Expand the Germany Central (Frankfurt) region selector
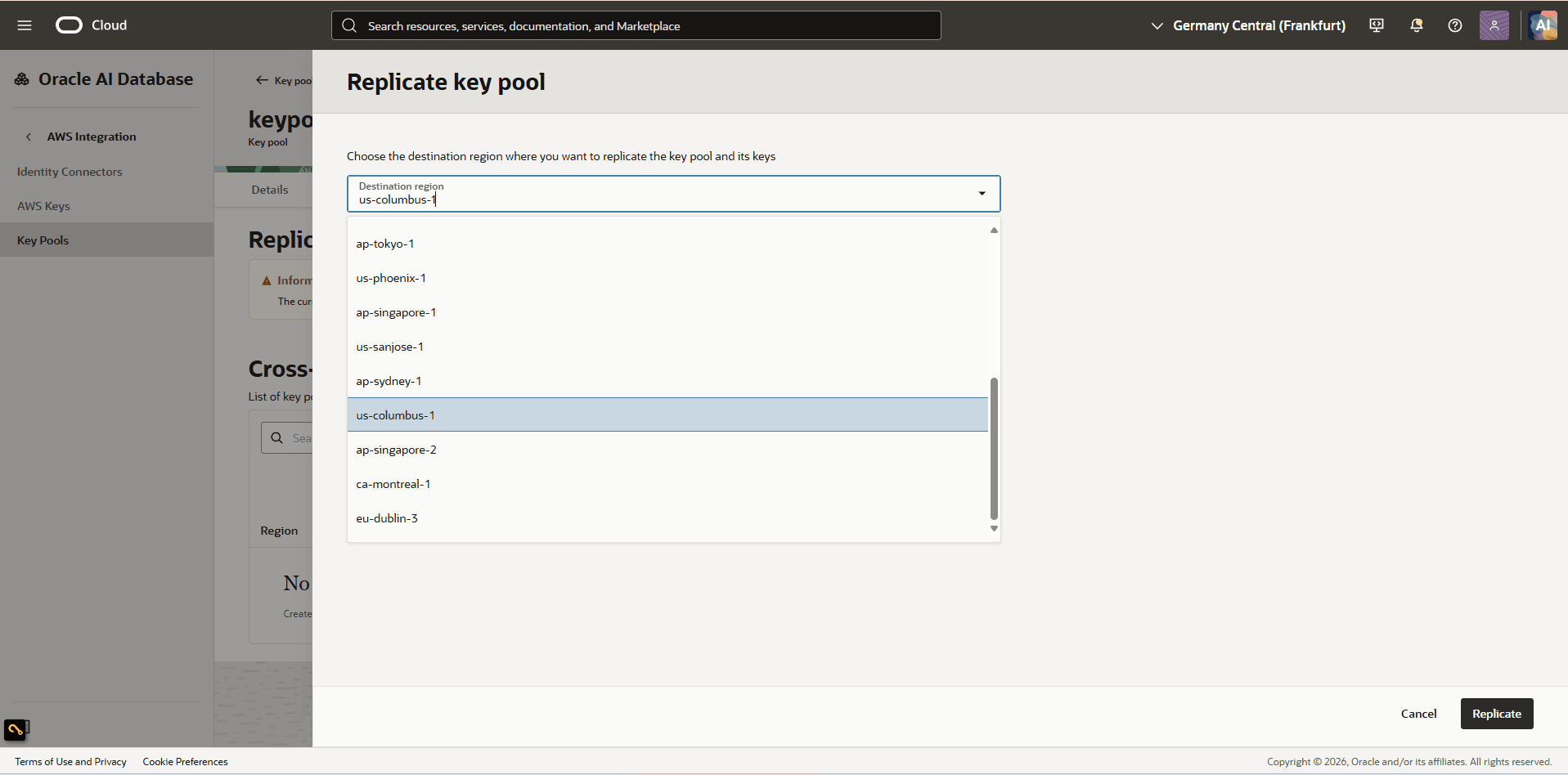 pos(1248,25)
